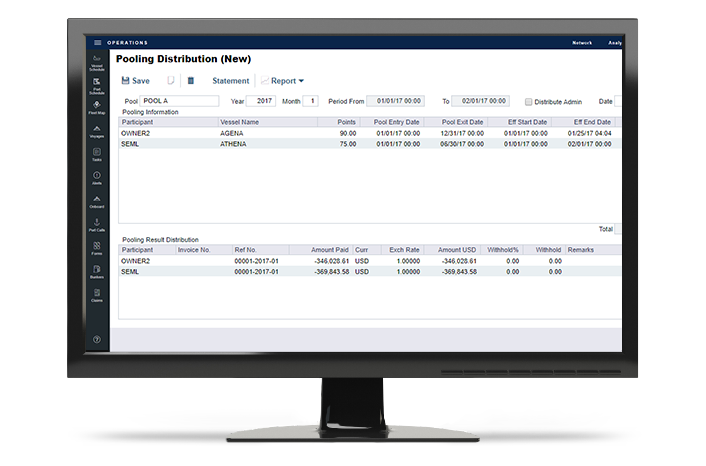This screenshot has height=466, width=706.
Task: Open Claims in the sidebar
Action: 97,295
